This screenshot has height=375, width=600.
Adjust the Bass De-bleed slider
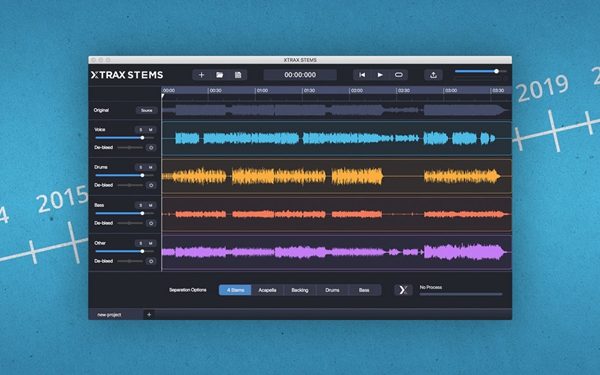tap(130, 223)
